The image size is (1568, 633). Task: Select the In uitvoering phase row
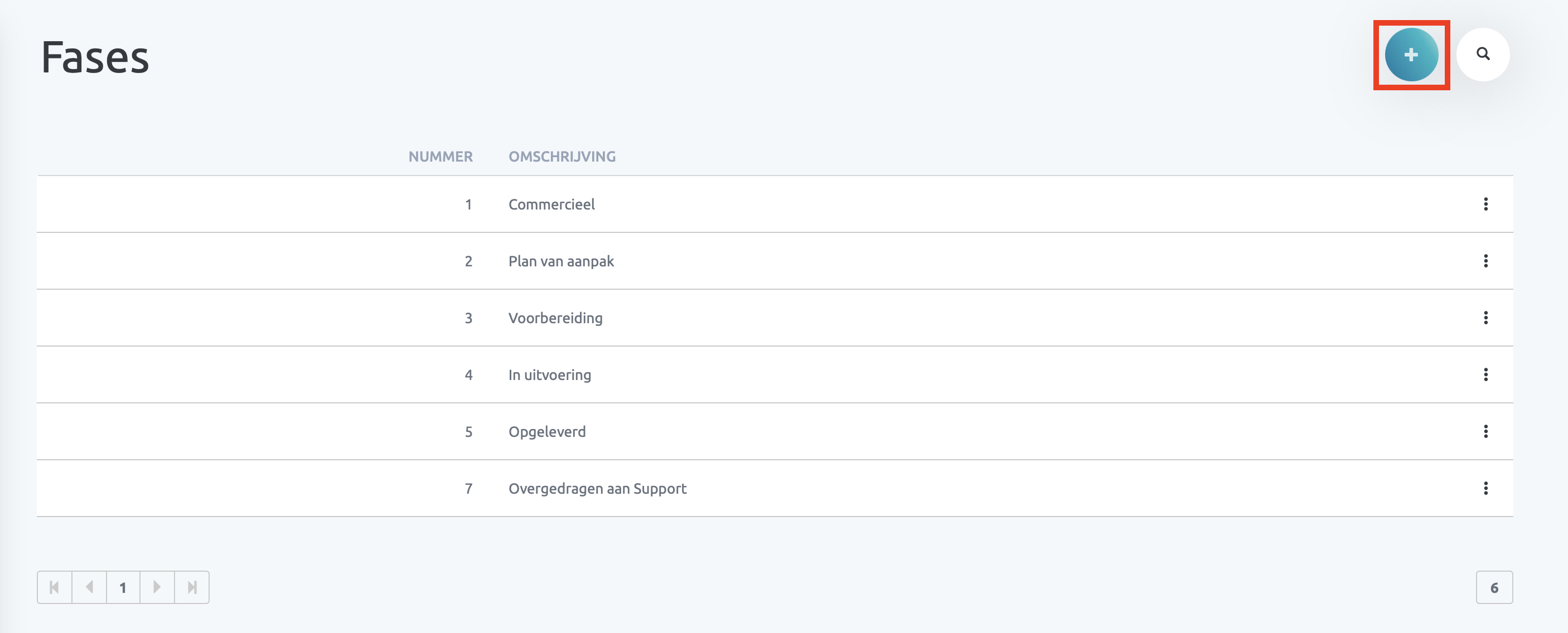click(550, 374)
